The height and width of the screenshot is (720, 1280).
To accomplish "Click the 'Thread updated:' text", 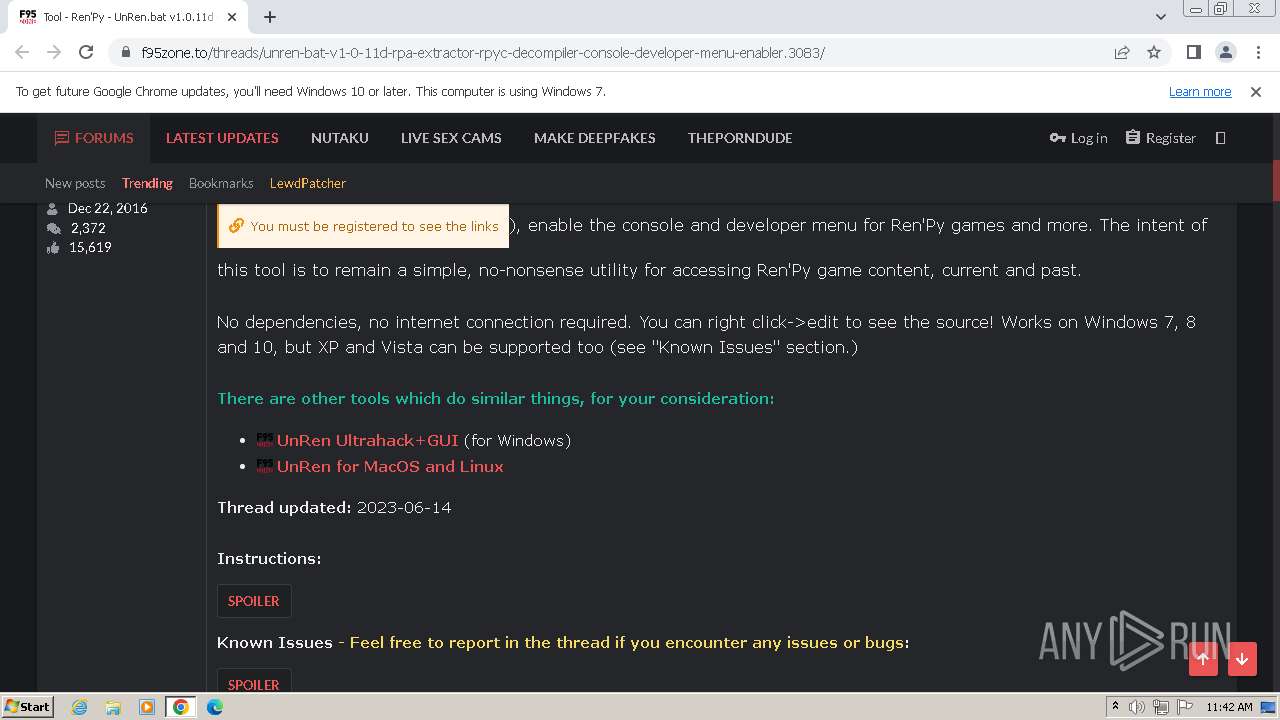I will (284, 507).
